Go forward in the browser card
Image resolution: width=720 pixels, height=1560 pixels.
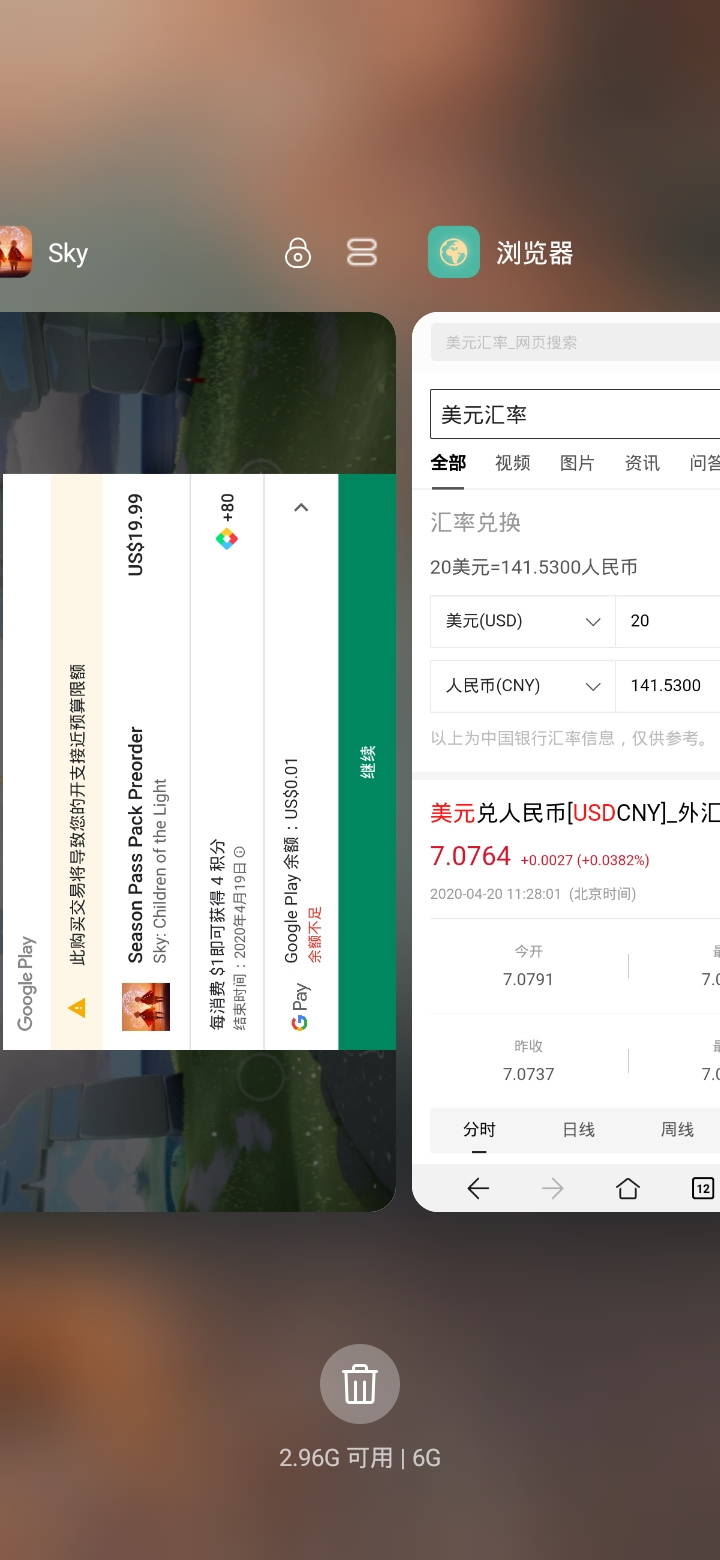pyautogui.click(x=552, y=1188)
